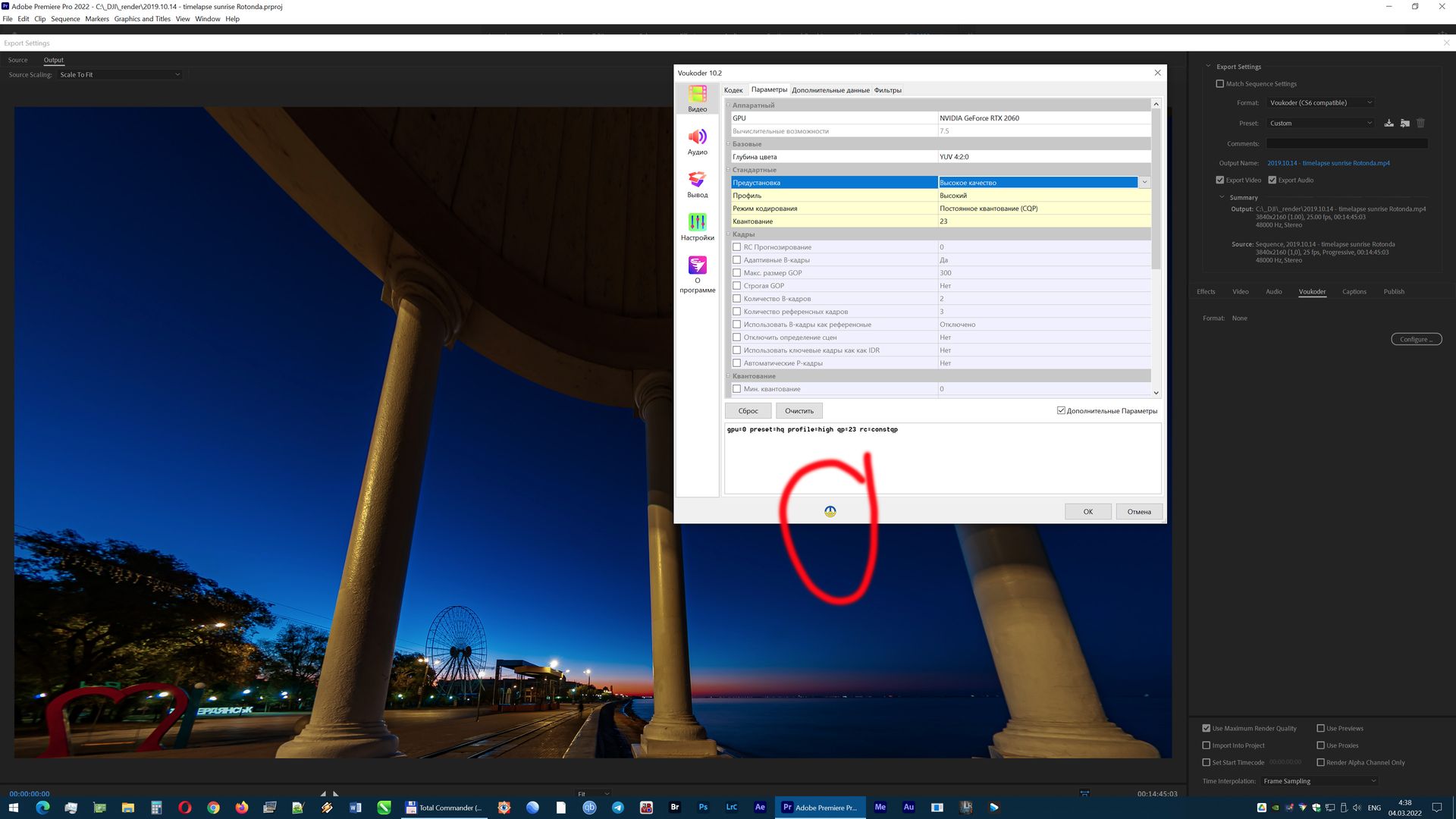Open the Аудио section icon

(697, 141)
